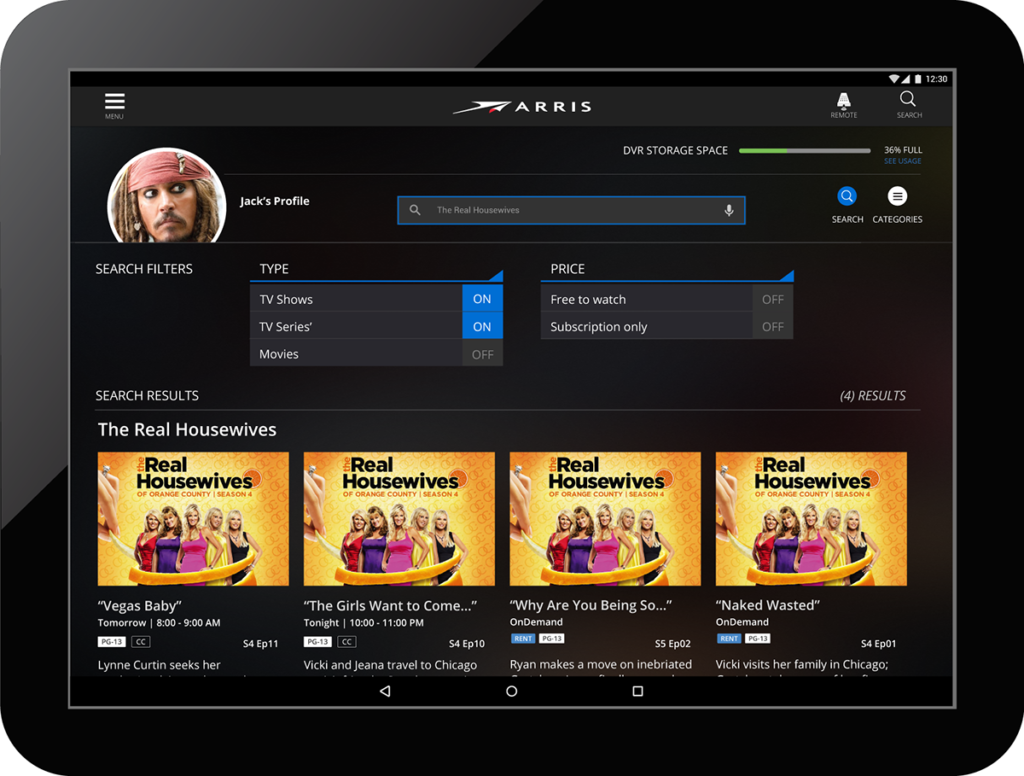This screenshot has height=776, width=1024.
Task: Enable the Subscription only filter
Action: [x=773, y=326]
